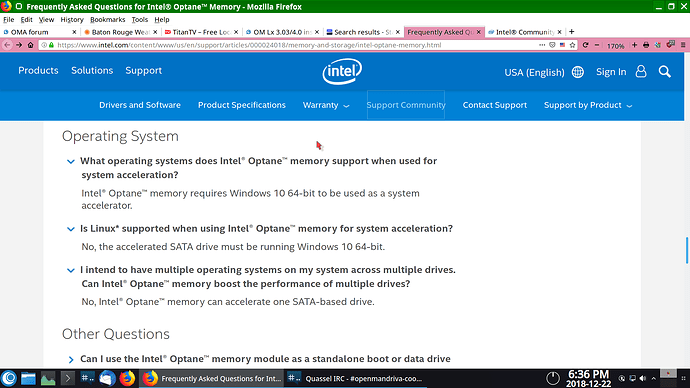Image resolution: width=690 pixels, height=388 pixels.
Task: Collapse the 'What operating systems' question
Action: [70, 161]
